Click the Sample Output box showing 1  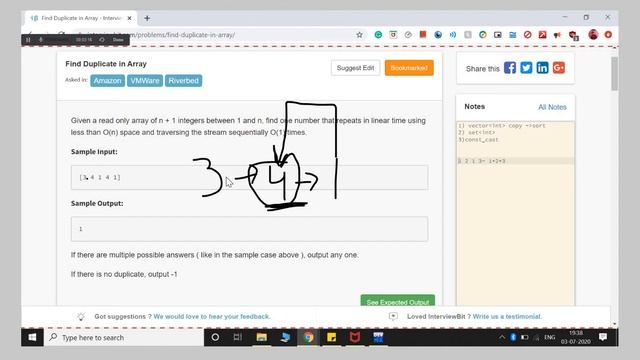(x=249, y=229)
